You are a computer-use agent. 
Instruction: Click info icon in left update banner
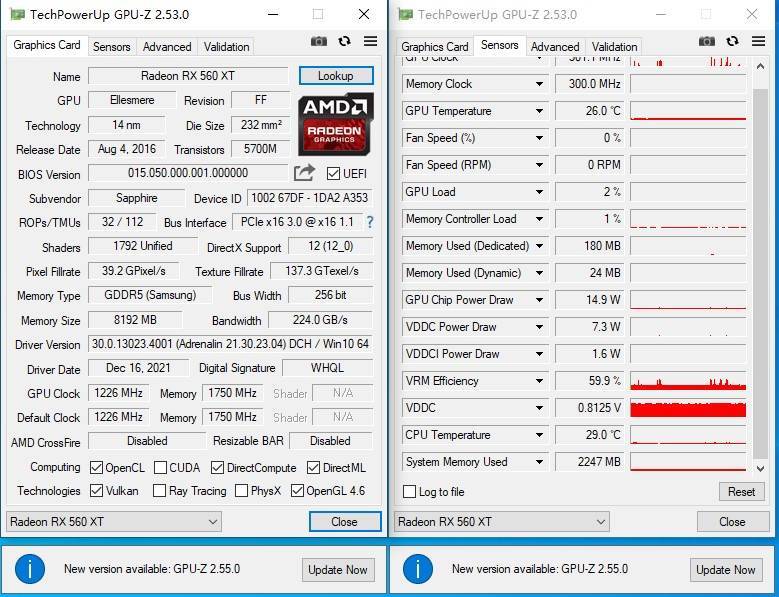point(30,569)
